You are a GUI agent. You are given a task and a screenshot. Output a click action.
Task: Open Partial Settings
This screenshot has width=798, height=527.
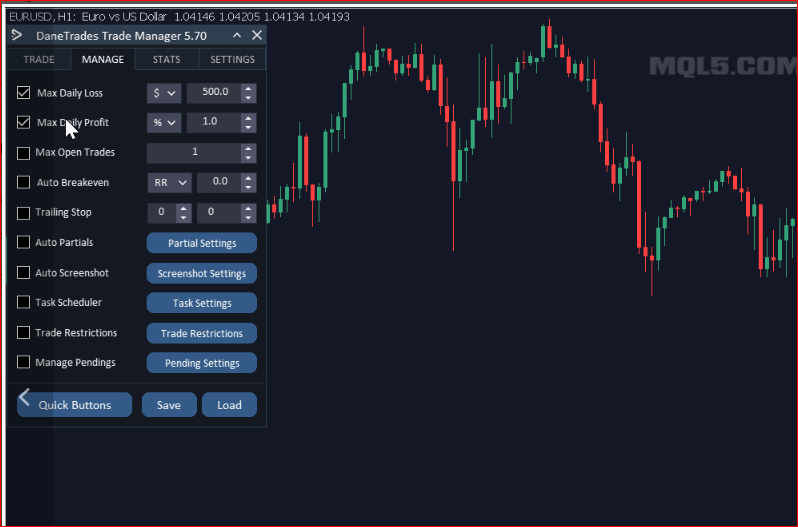click(202, 243)
